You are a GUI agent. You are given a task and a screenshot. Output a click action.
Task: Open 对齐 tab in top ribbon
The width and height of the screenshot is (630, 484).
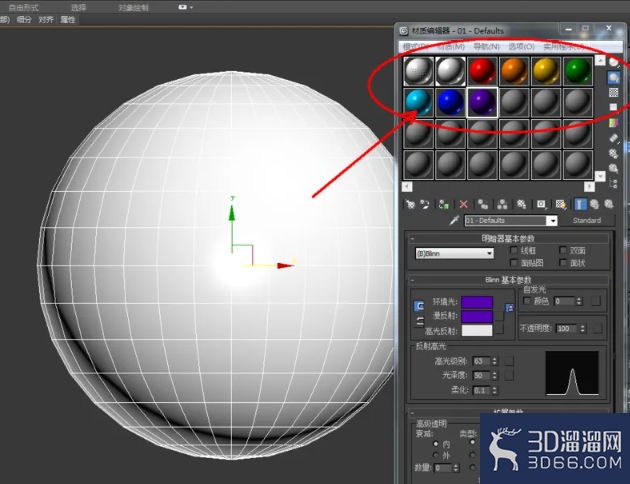pyautogui.click(x=46, y=19)
